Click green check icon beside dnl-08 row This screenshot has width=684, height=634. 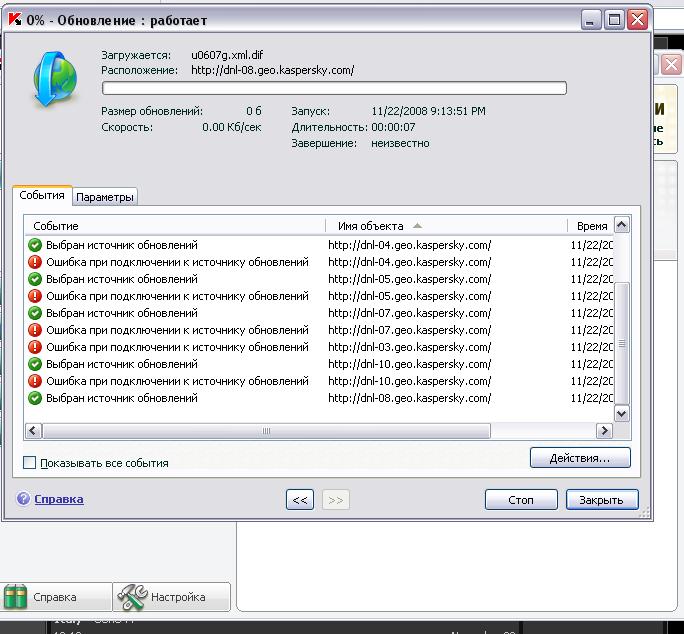pyautogui.click(x=35, y=398)
